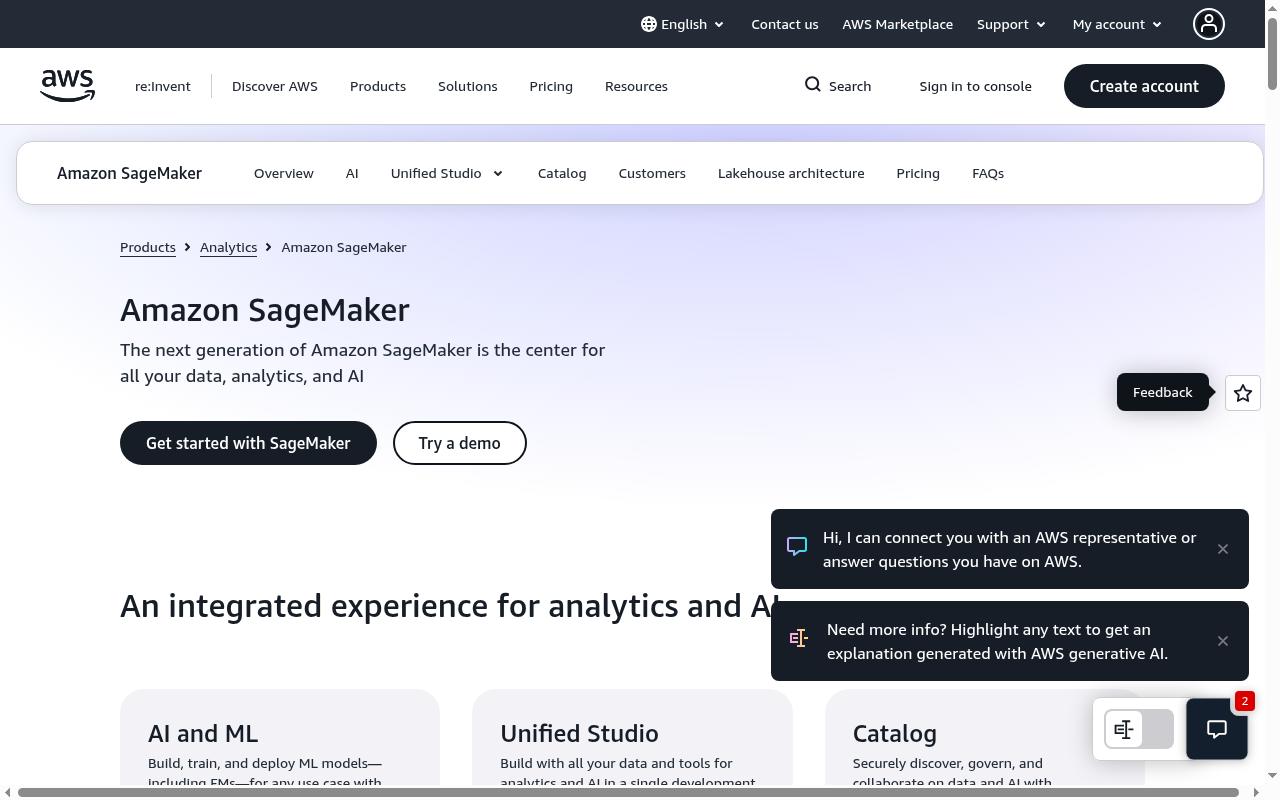Click the AWS Marketplace link
1280x800 pixels.
pyautogui.click(x=898, y=24)
